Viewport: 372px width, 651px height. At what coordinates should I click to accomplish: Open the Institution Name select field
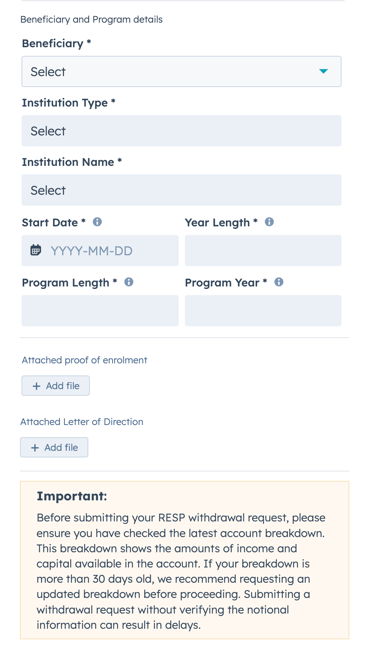tap(181, 190)
